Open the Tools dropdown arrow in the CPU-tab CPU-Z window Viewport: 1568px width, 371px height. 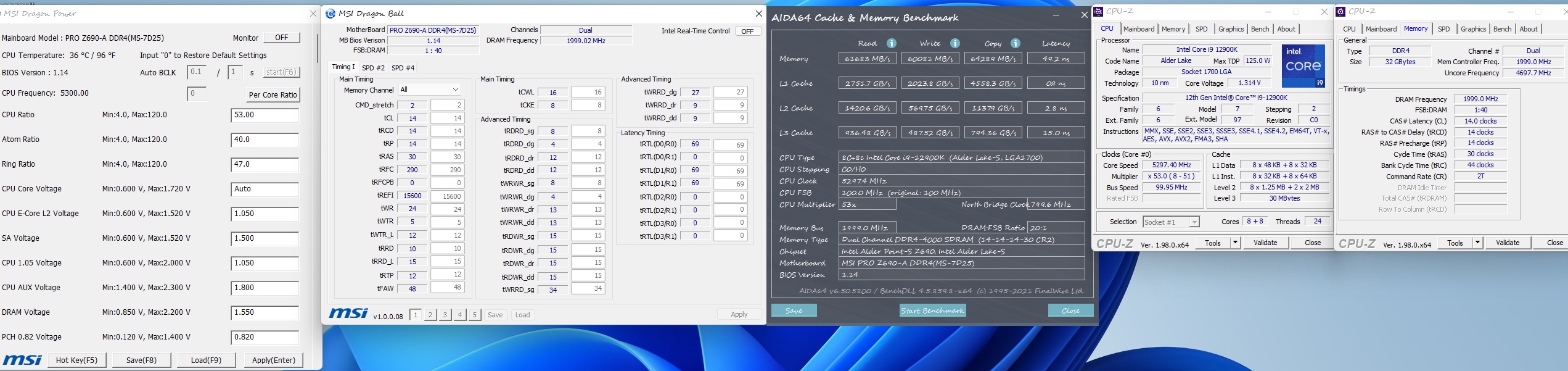click(1235, 243)
